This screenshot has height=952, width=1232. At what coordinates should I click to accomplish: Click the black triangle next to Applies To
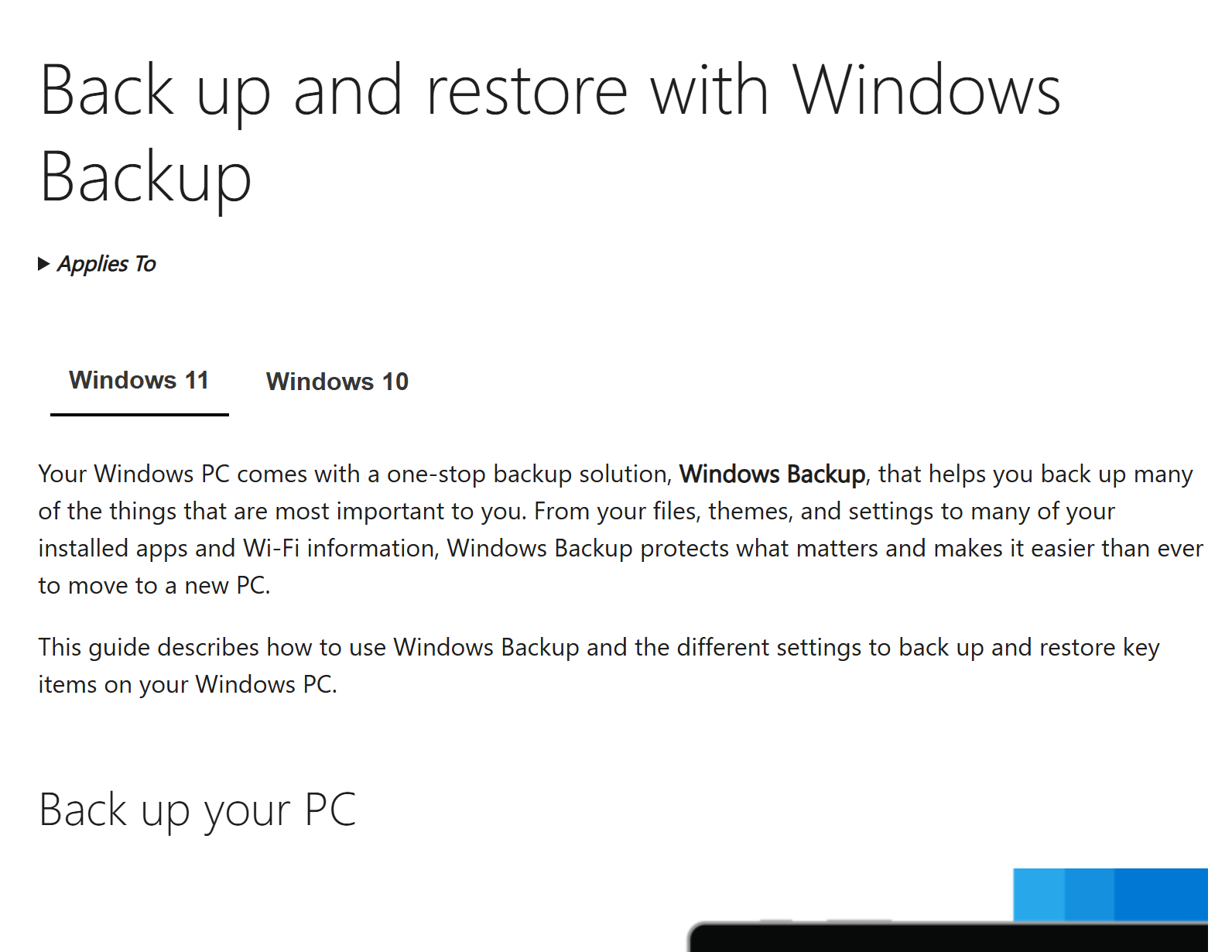[x=45, y=264]
